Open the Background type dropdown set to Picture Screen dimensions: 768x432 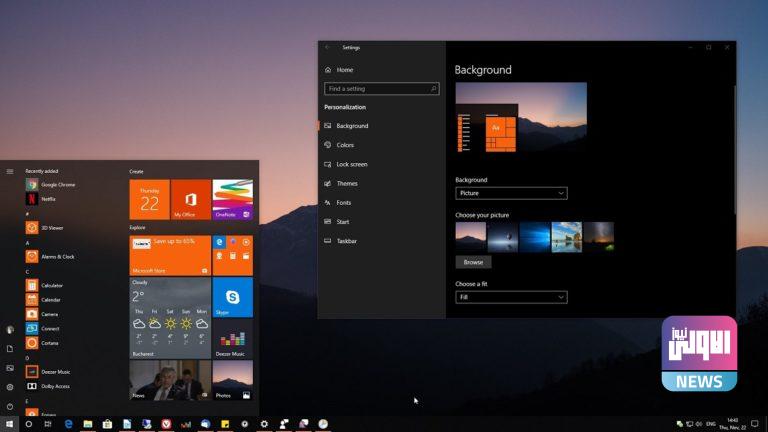(x=511, y=193)
